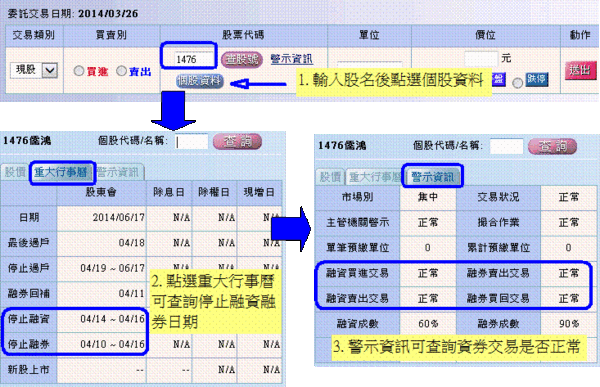Screen dimensions: 600x387
Task: Click the 1476儒鴻 title in the 重大行事曆 panel
Action: click(27, 141)
